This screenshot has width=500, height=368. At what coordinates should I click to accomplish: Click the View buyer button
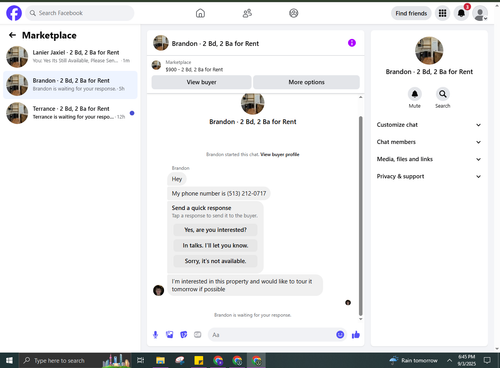[201, 82]
